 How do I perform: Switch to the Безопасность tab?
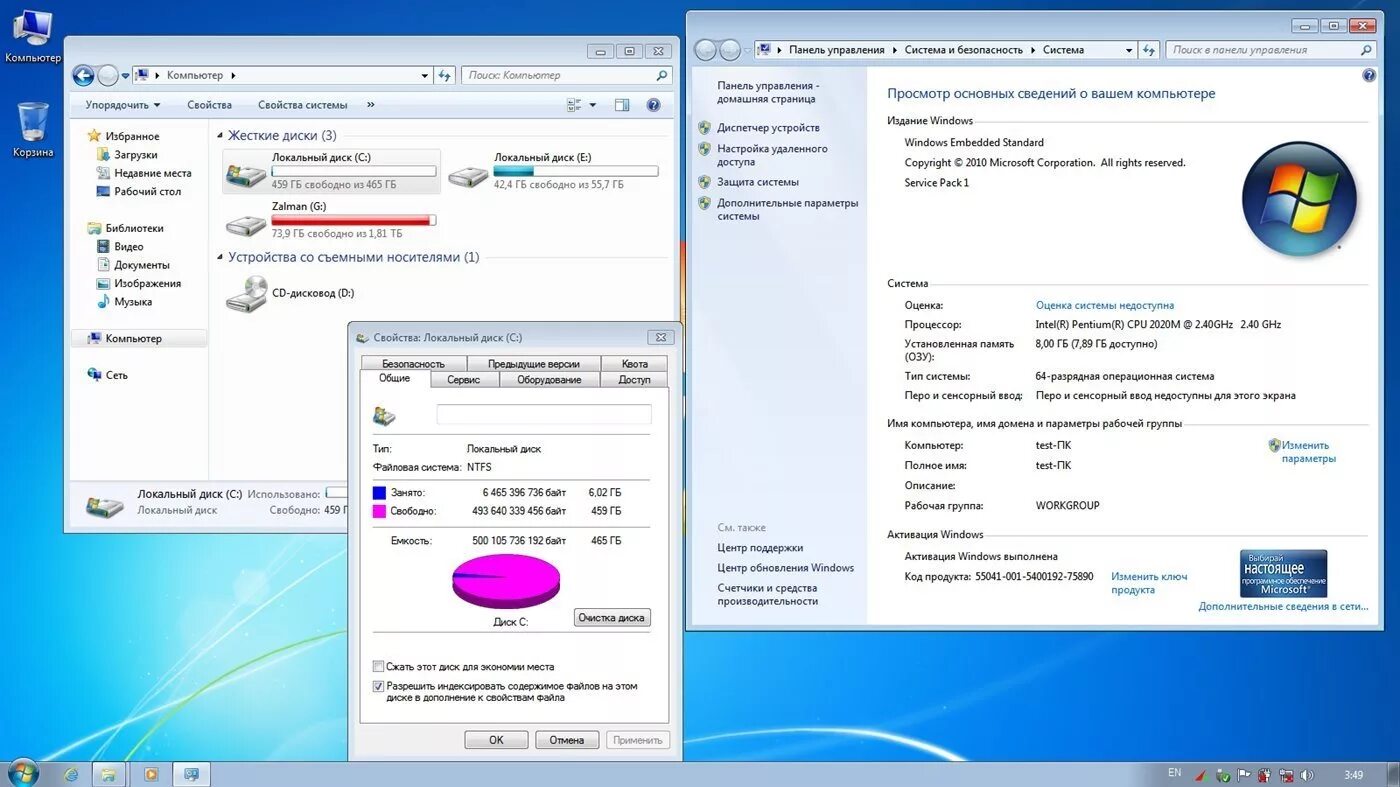click(413, 364)
